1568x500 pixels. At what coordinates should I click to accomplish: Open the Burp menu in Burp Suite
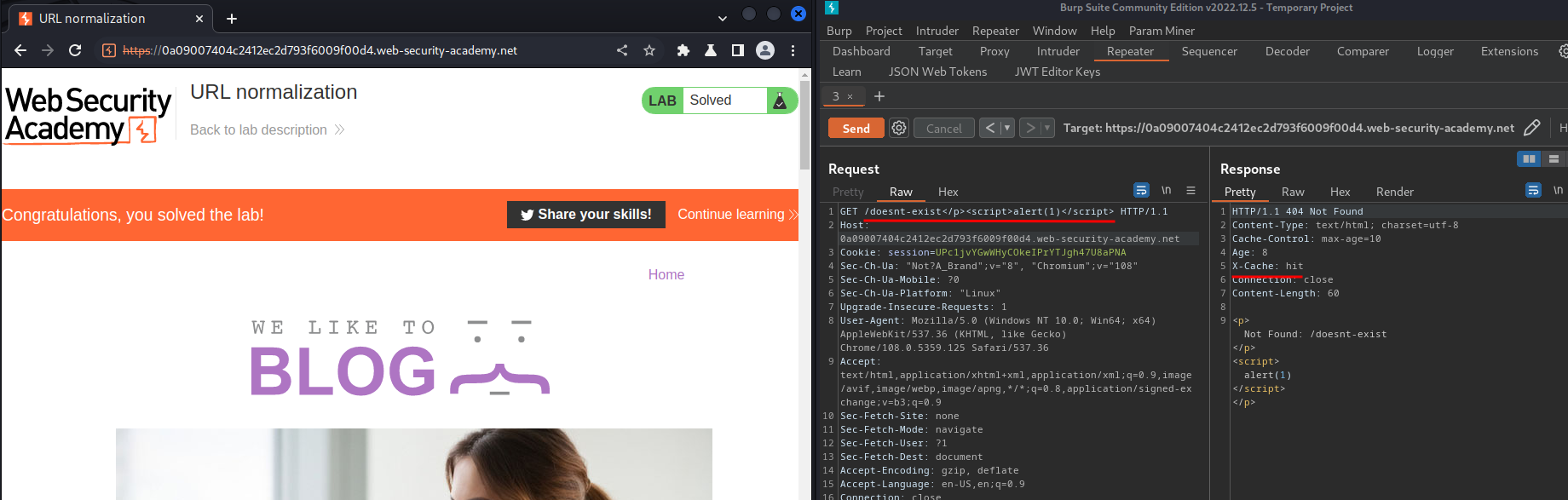(x=839, y=31)
